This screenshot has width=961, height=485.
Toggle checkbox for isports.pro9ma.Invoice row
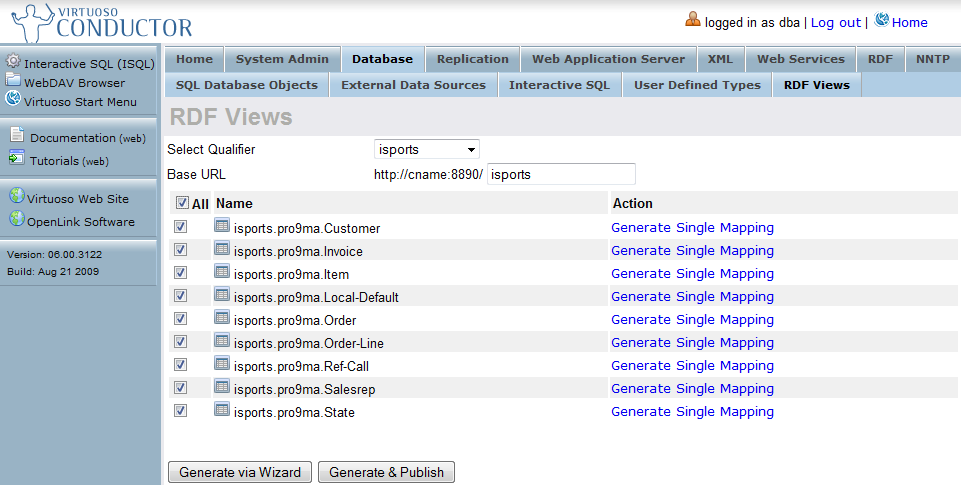click(181, 250)
